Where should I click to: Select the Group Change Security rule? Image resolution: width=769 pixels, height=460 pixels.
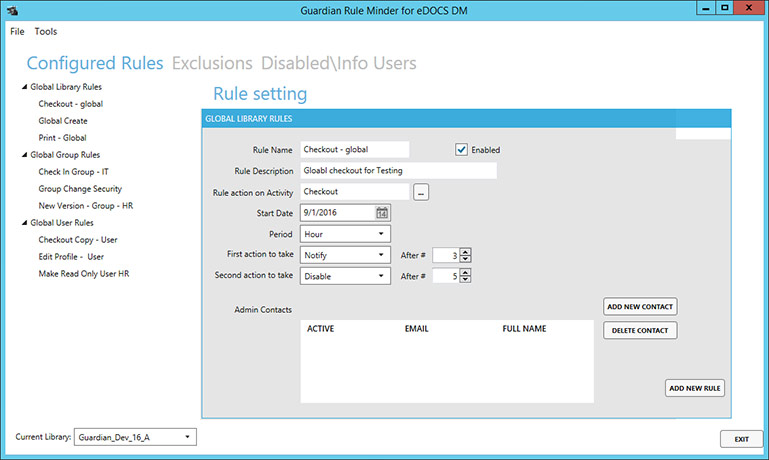tap(80, 189)
